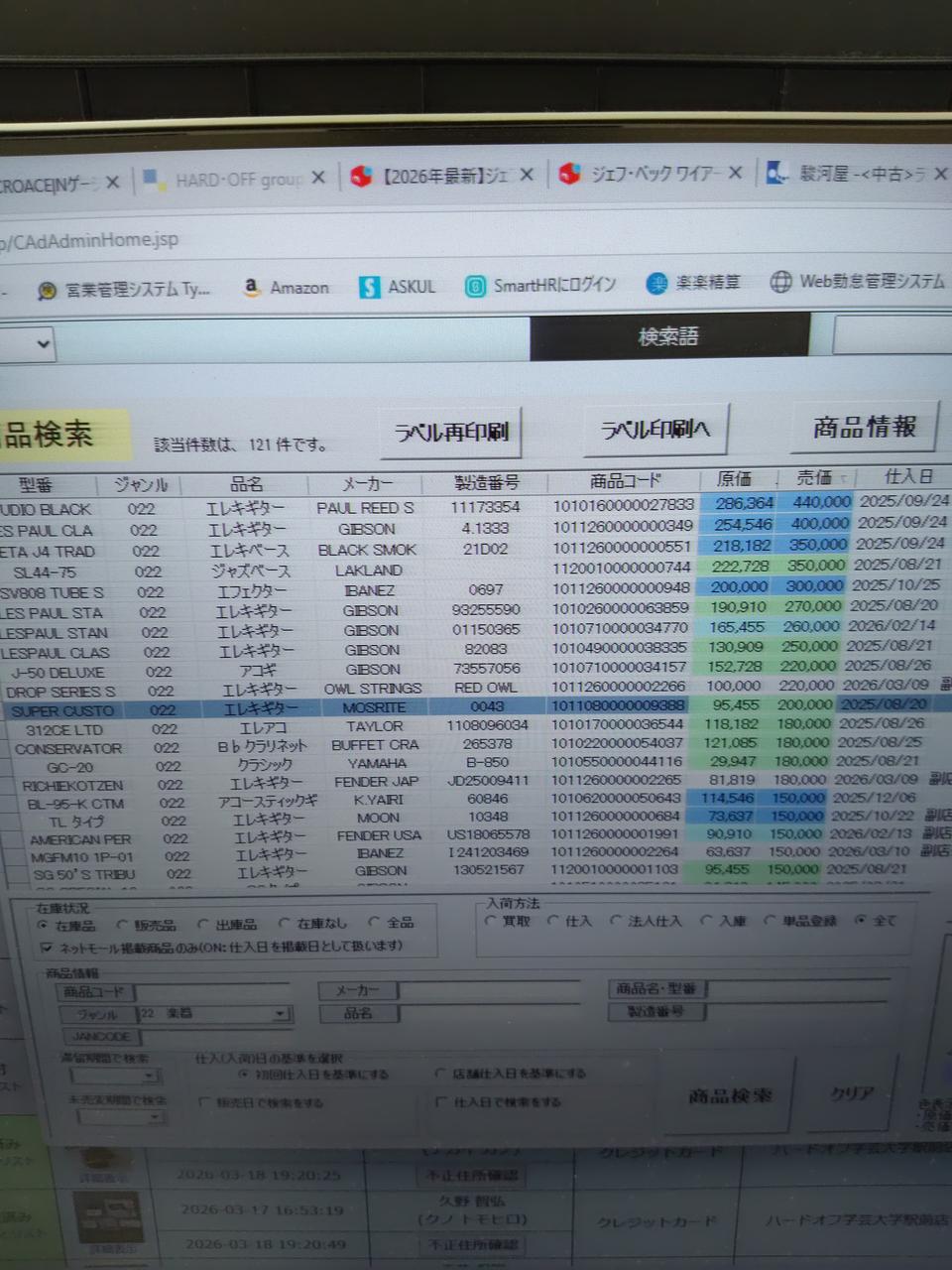
Task: Close the ジェフ・ベック ワイアー tab
Action: 735,173
